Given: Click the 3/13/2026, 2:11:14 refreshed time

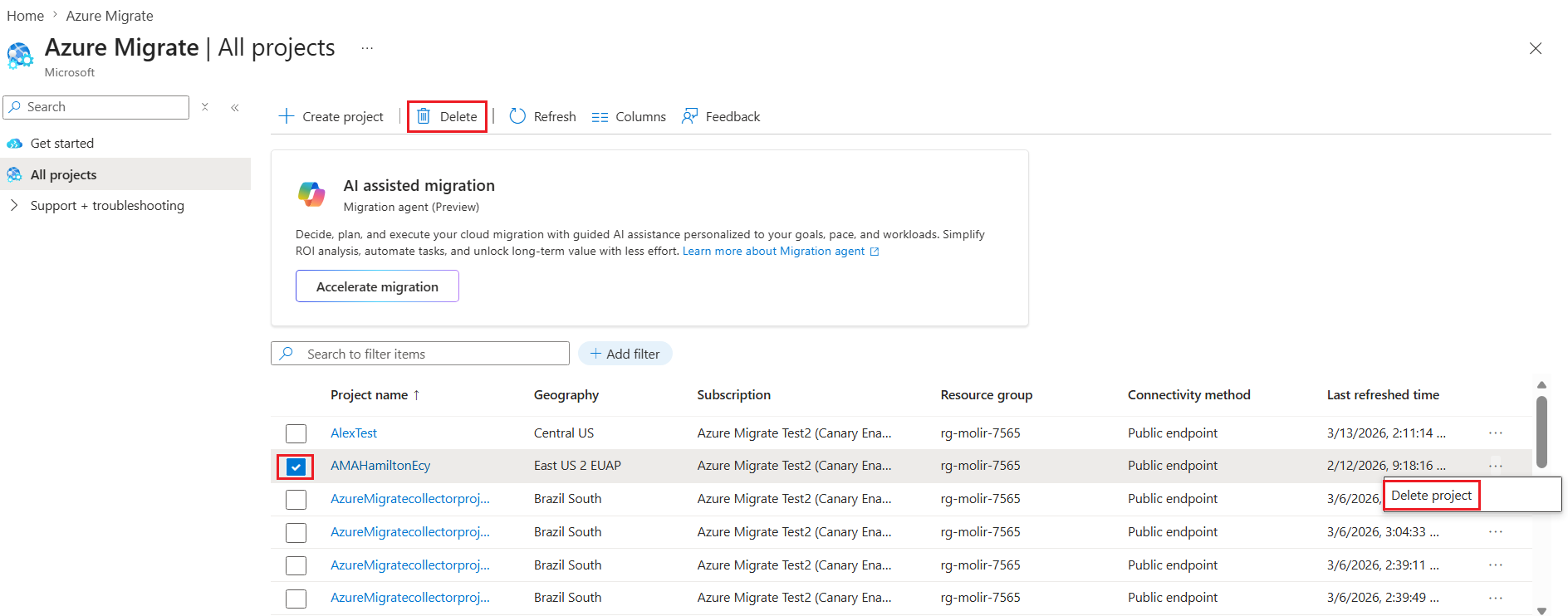Looking at the screenshot, I should click(x=1386, y=433).
